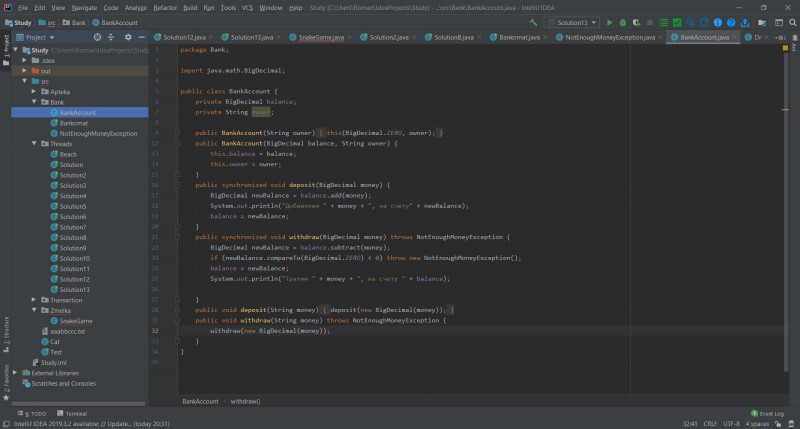Click the 4 spaces indent setting

click(757, 424)
